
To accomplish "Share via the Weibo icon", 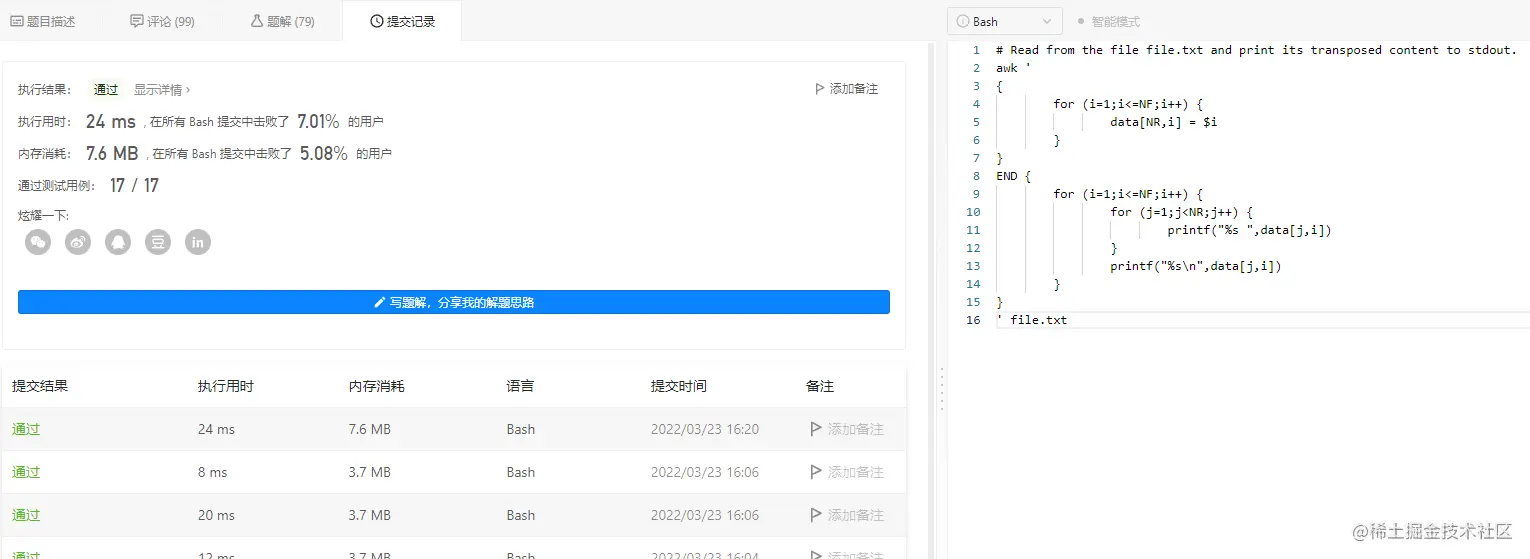I will (x=78, y=242).
